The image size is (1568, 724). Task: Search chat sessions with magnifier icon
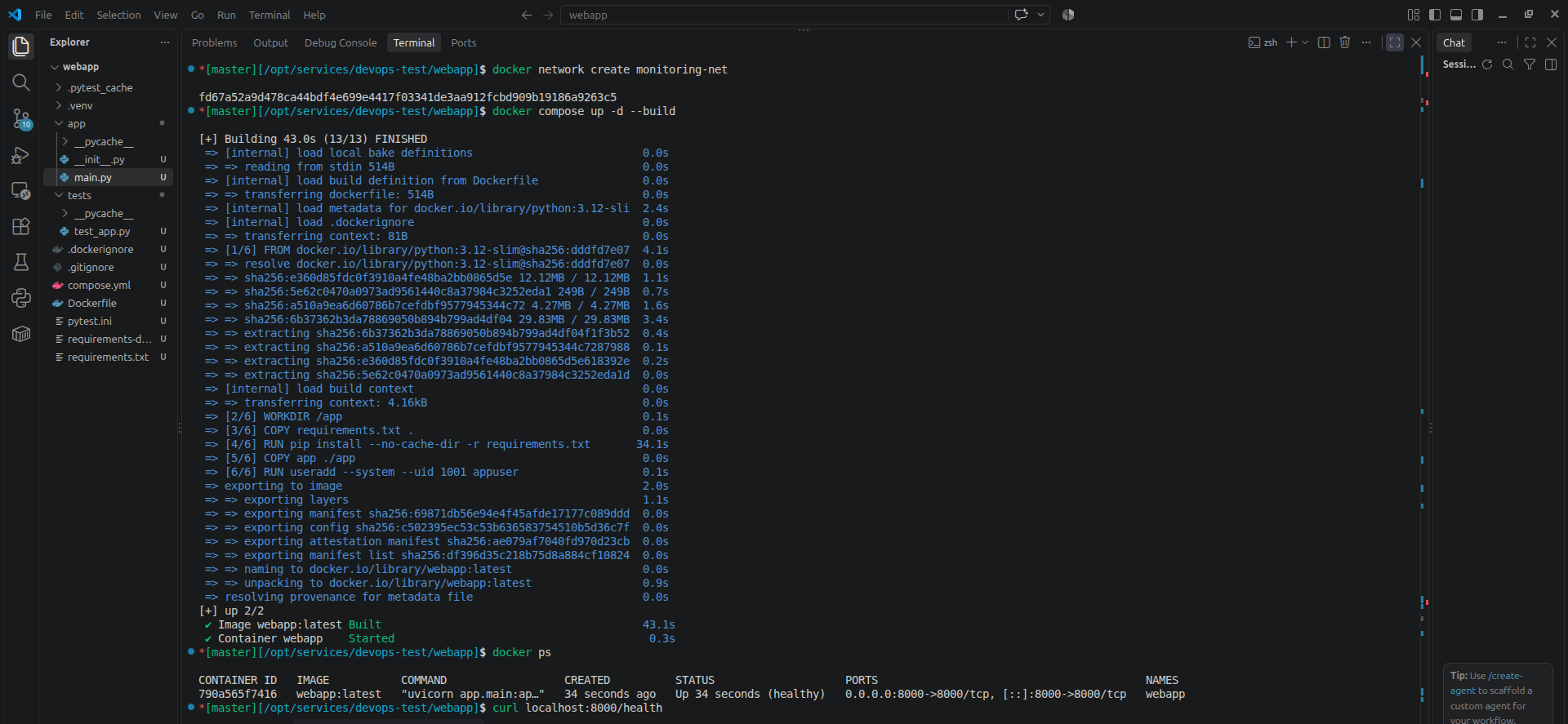[1508, 64]
